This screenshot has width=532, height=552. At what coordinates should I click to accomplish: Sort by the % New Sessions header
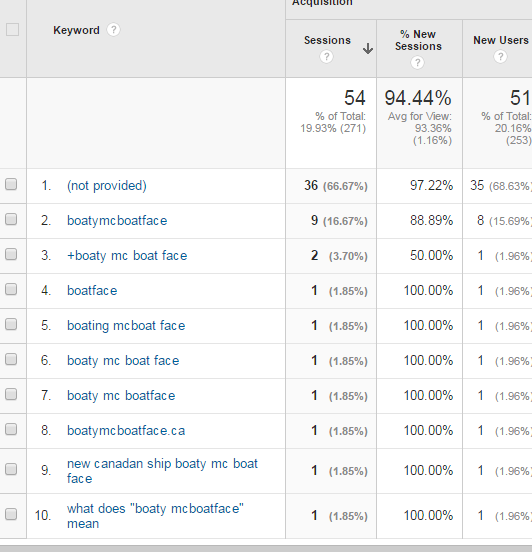pyautogui.click(x=418, y=40)
